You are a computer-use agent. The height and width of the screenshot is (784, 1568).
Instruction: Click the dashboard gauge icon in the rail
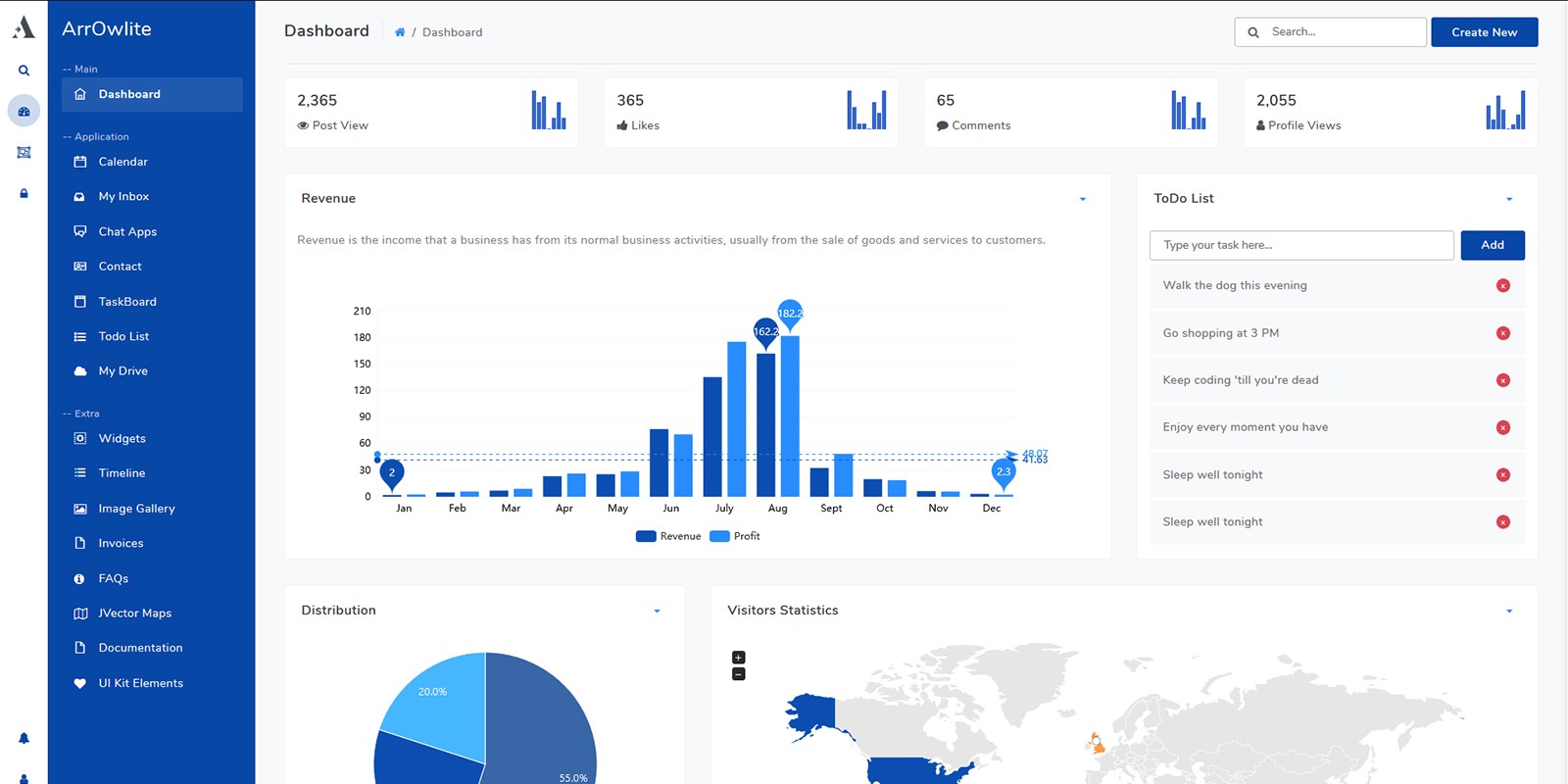pos(24,112)
